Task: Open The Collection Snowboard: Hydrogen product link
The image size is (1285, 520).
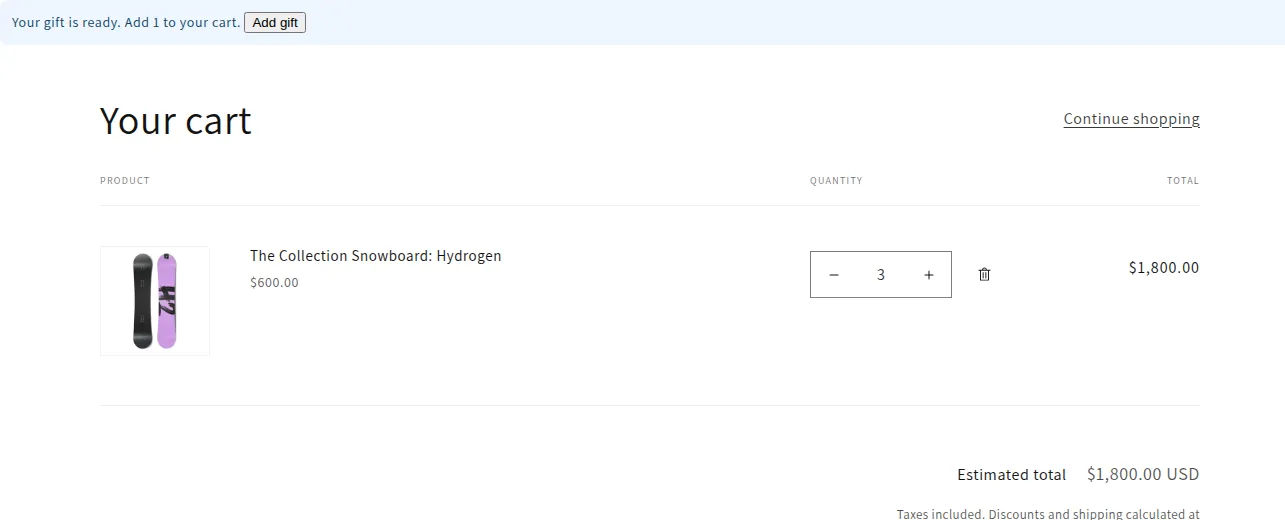Action: [375, 256]
